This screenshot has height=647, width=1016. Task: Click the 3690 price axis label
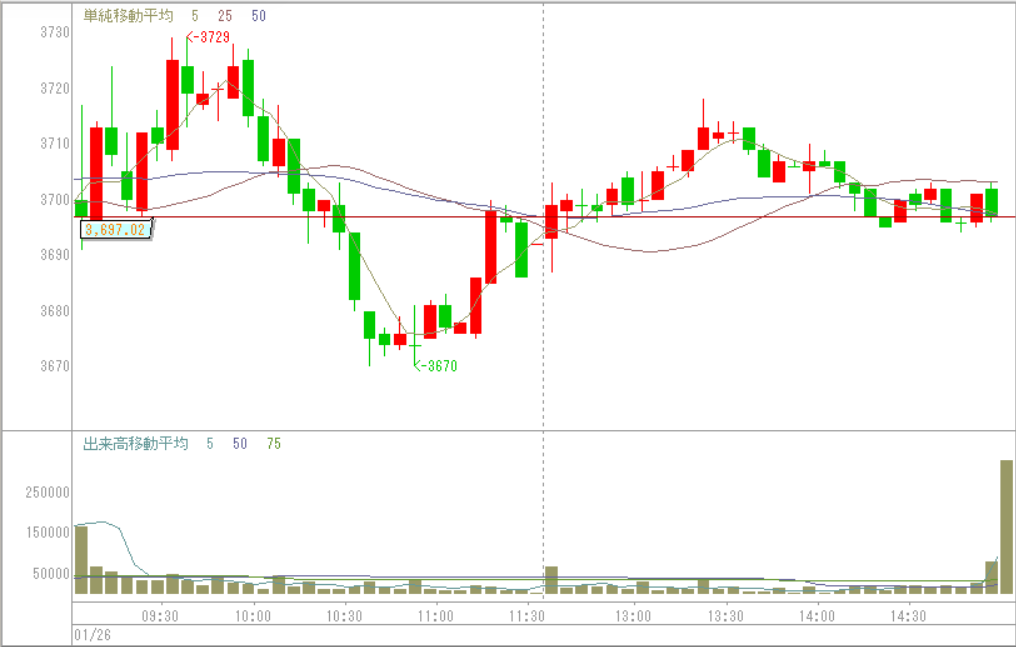55,255
